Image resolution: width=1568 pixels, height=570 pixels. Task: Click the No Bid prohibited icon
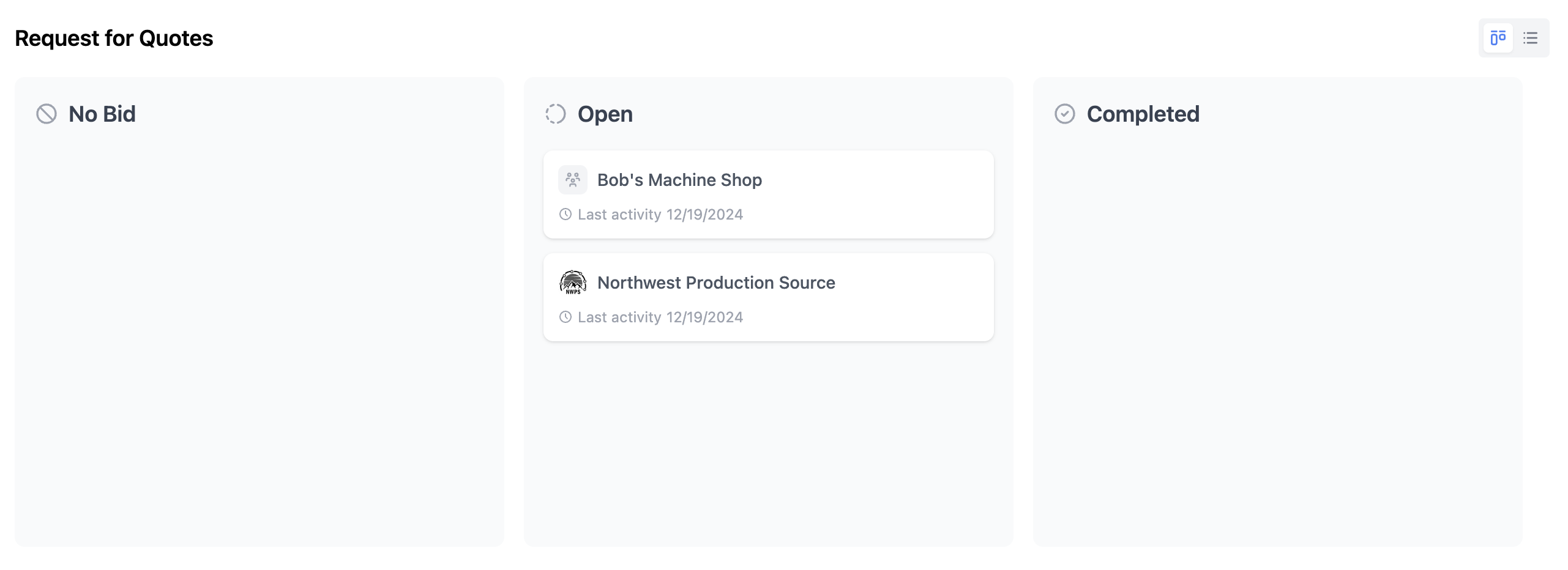click(x=47, y=114)
